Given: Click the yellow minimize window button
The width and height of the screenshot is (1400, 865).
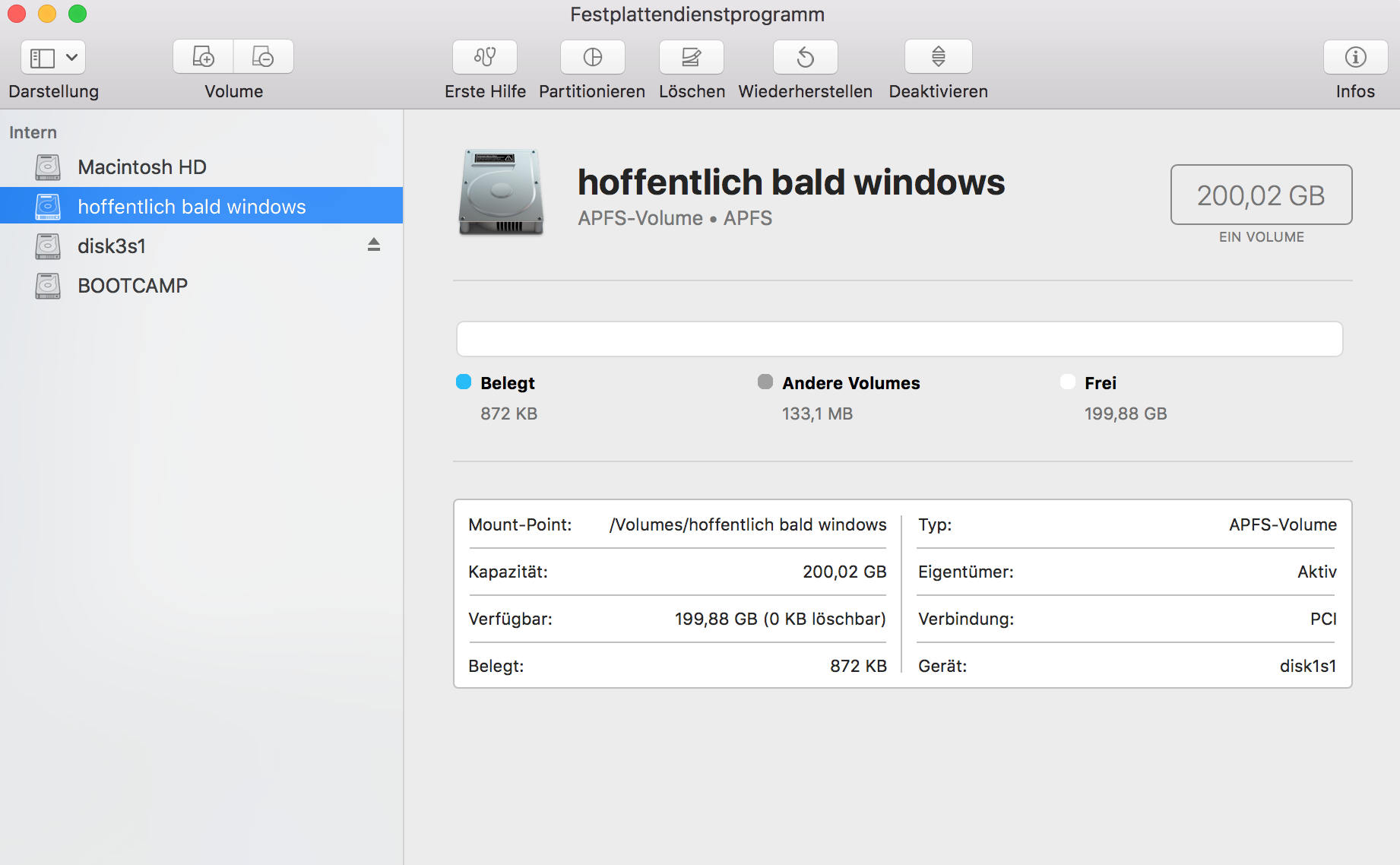Looking at the screenshot, I should 47,14.
